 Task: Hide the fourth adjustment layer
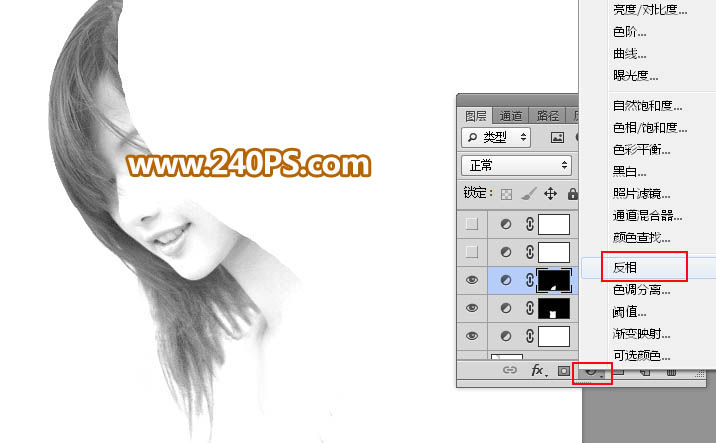pyautogui.click(x=472, y=308)
